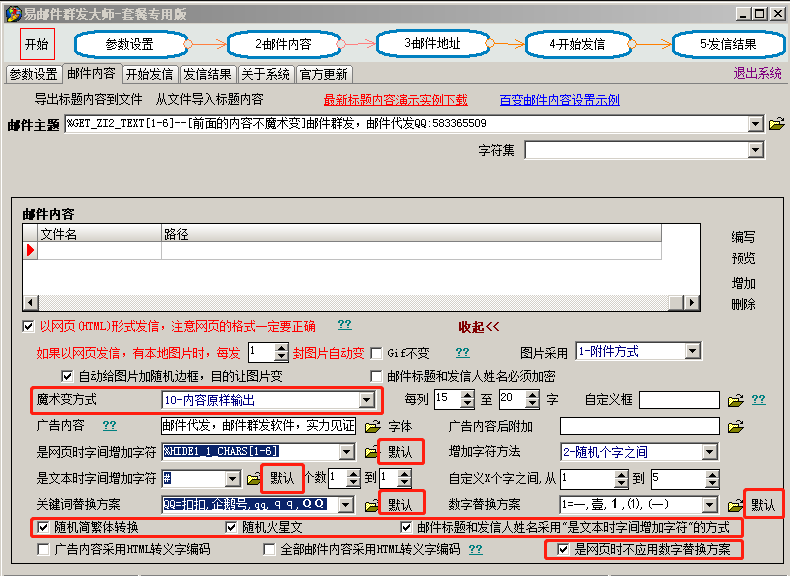Image resolution: width=790 pixels, height=576 pixels.
Task: Switch to 参数设置 tab
Action: coord(34,75)
